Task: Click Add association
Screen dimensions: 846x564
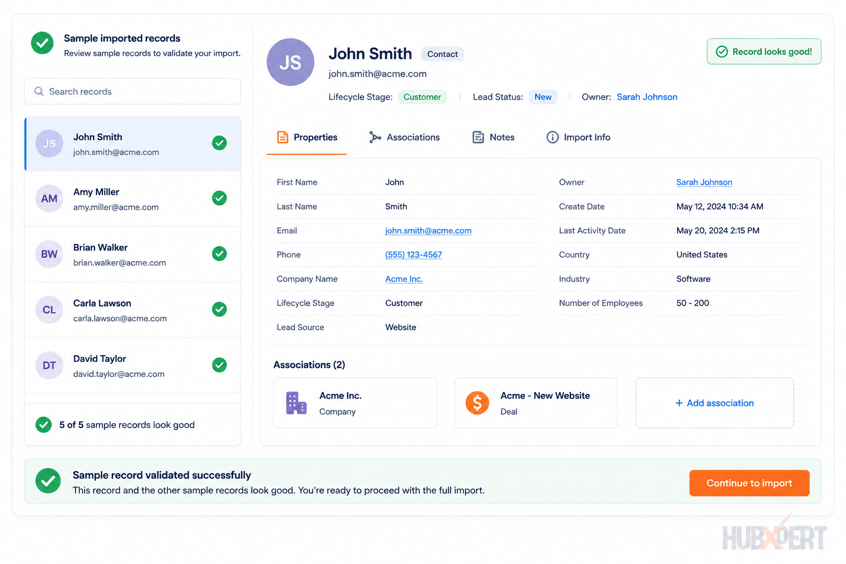Action: click(714, 403)
